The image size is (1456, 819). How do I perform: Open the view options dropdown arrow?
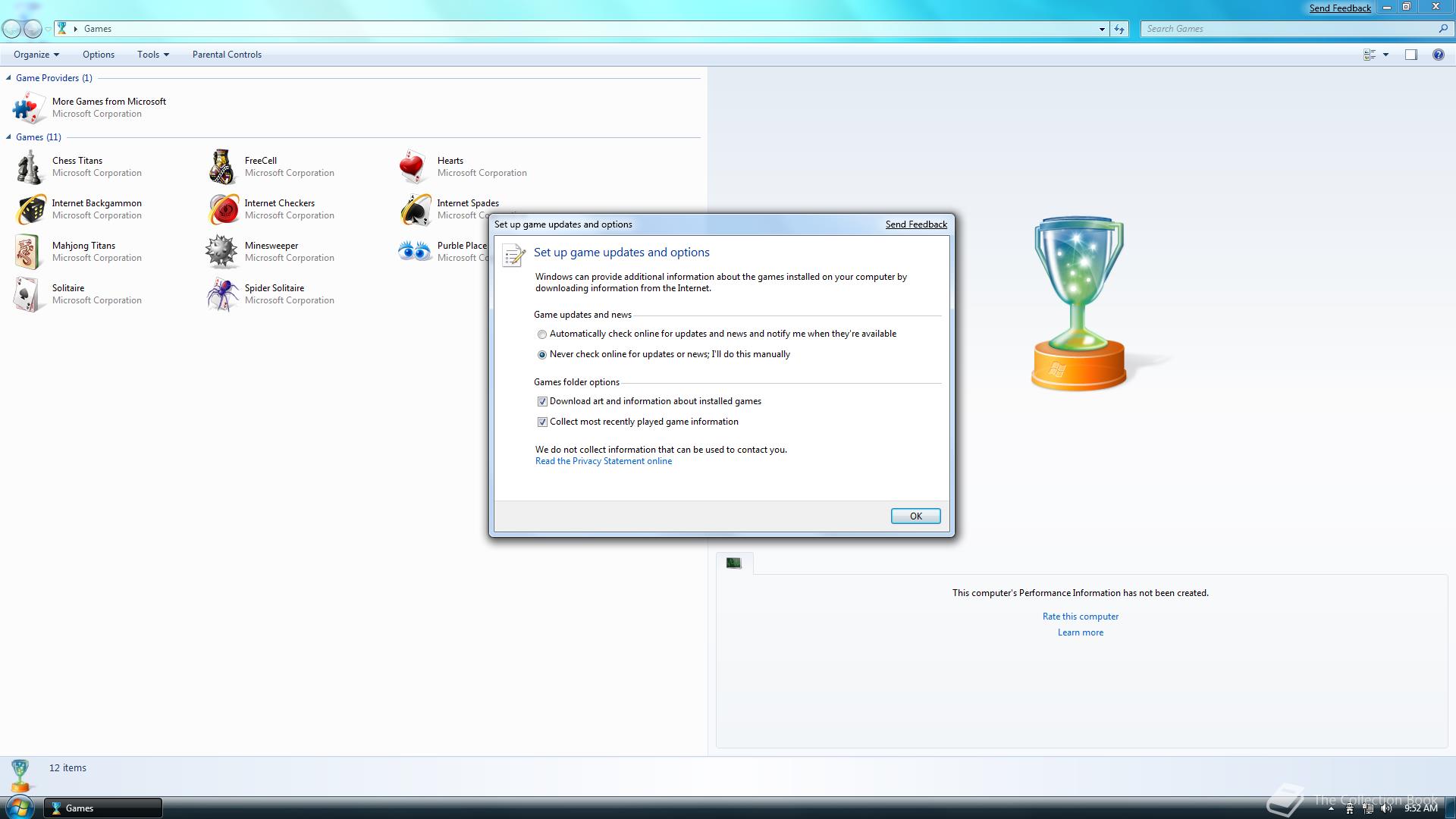[x=1385, y=55]
